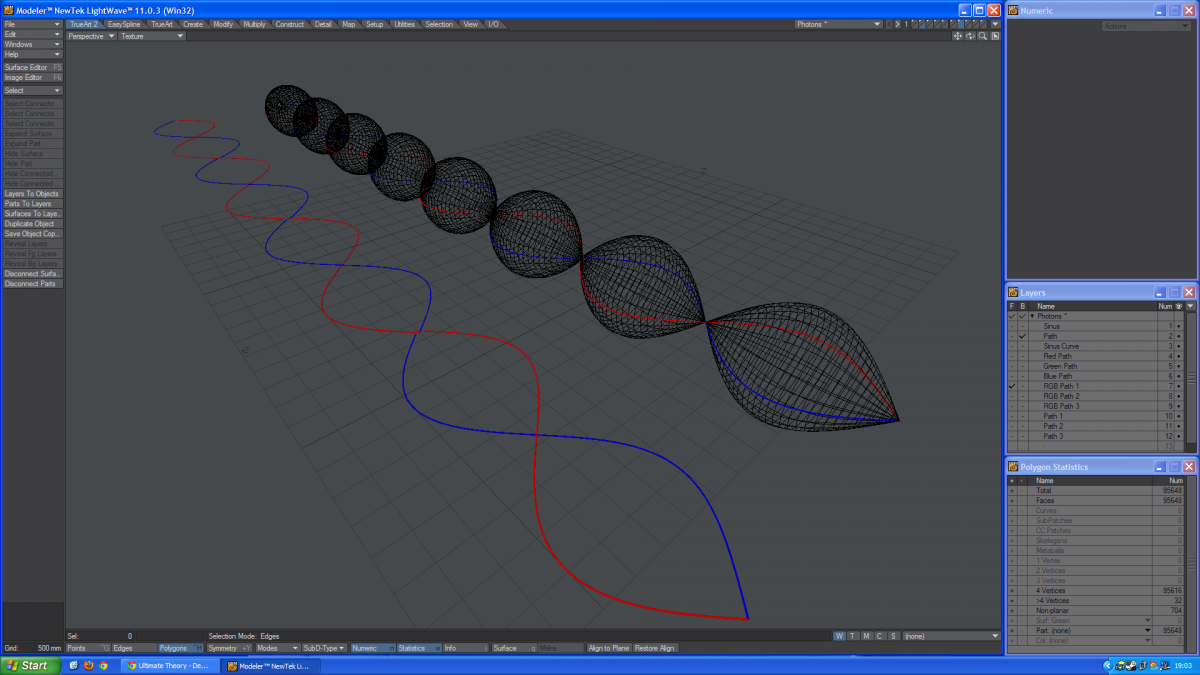This screenshot has height=675, width=1200.
Task: Click the viewport rotate icon
Action: pos(970,36)
